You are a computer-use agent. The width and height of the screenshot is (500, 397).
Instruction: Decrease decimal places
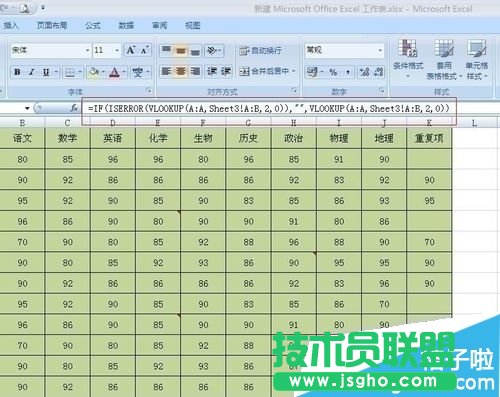(378, 72)
